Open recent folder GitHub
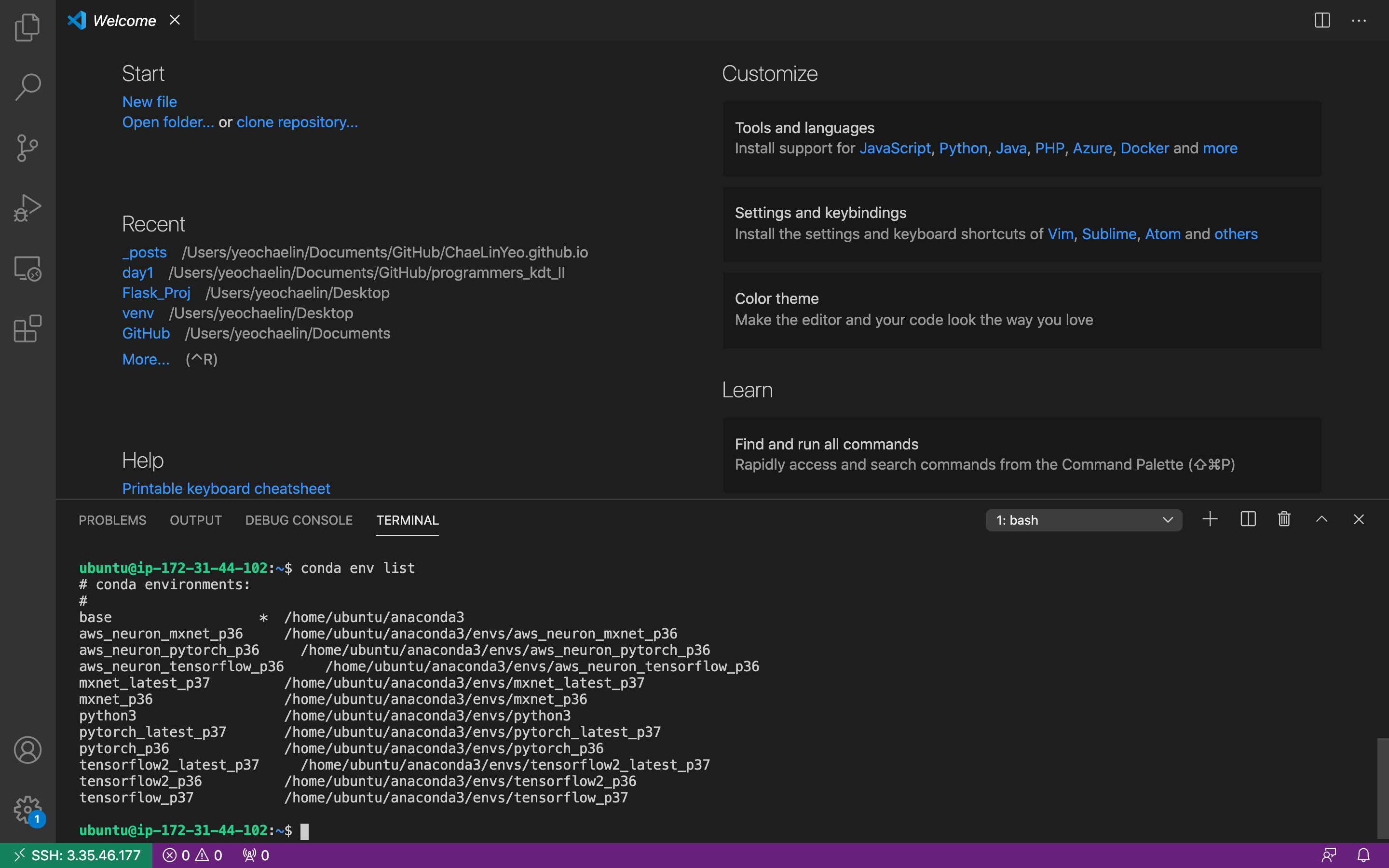The width and height of the screenshot is (1389, 868). click(146, 333)
